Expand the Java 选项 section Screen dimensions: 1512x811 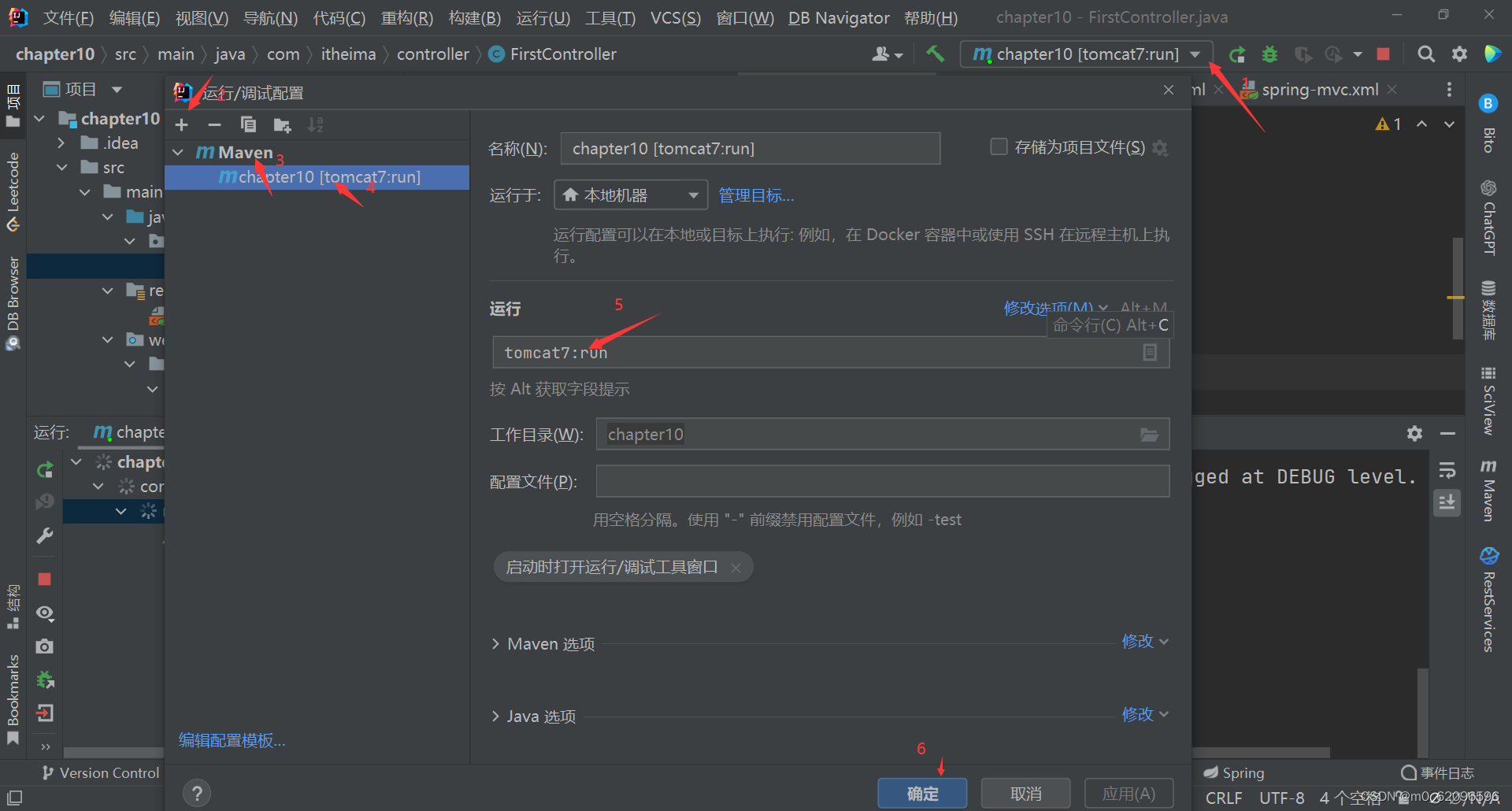[x=495, y=716]
